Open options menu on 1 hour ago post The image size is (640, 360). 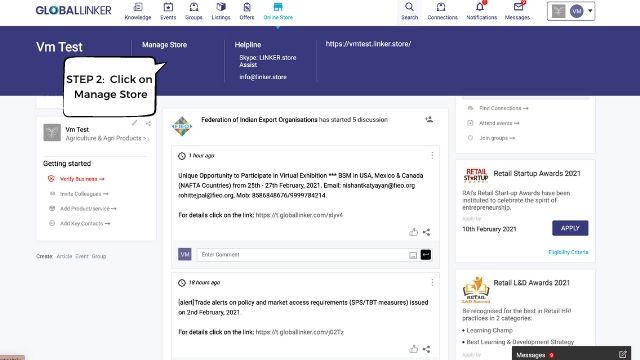432,156
